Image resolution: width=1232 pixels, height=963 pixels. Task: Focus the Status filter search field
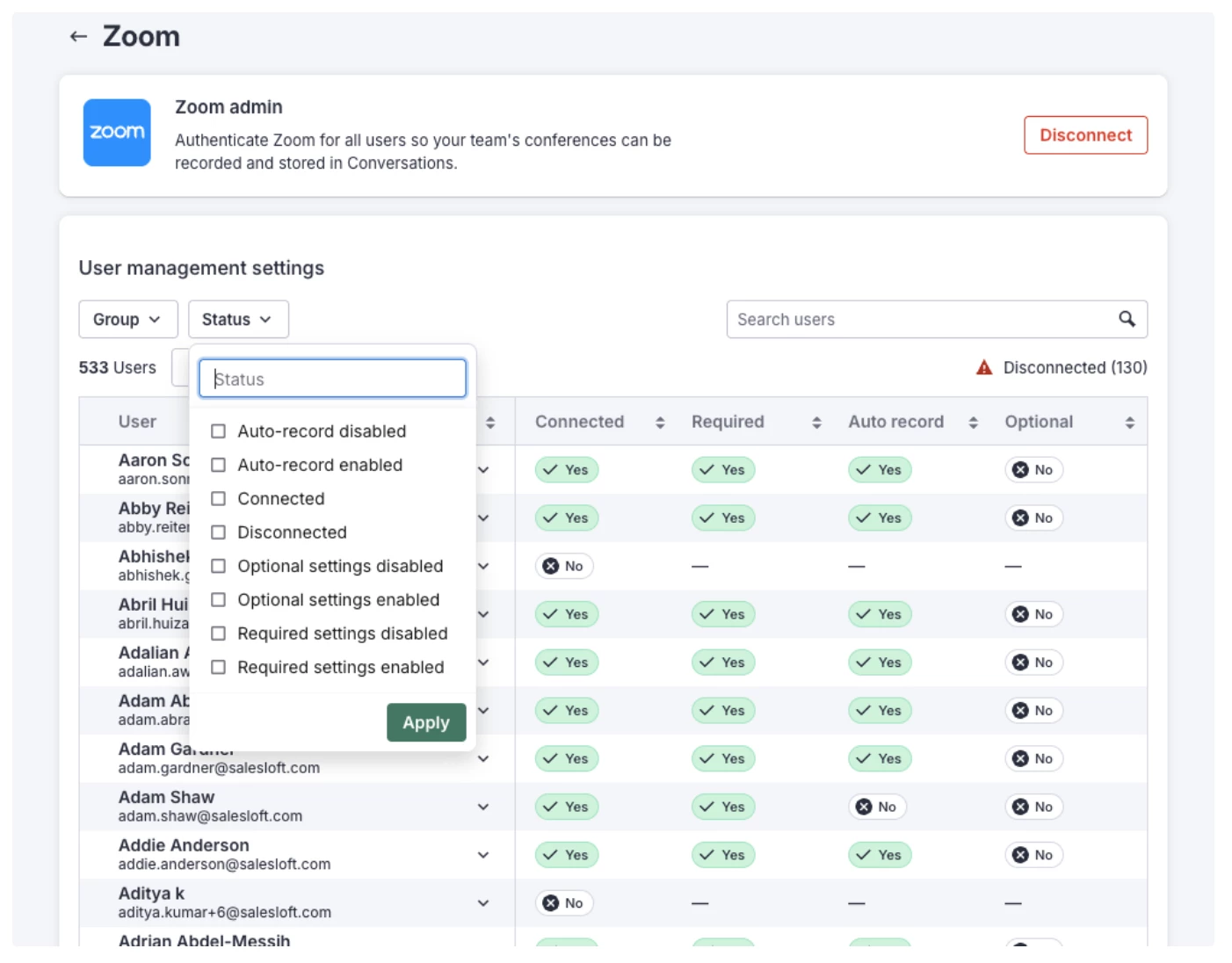point(332,379)
